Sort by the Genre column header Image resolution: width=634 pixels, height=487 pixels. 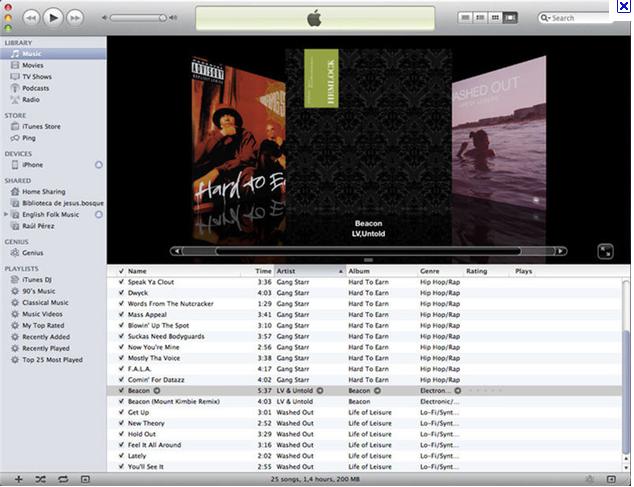click(440, 271)
